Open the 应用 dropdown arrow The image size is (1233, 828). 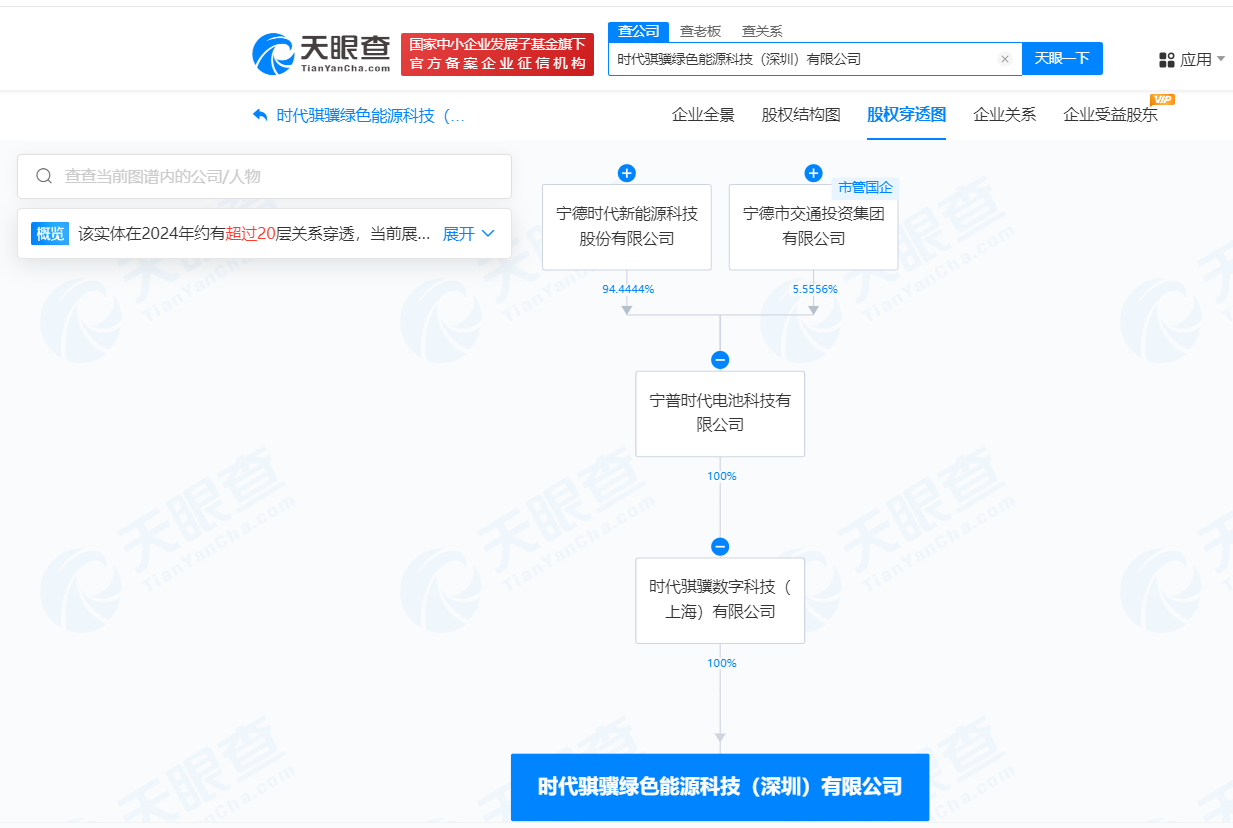coord(1220,58)
